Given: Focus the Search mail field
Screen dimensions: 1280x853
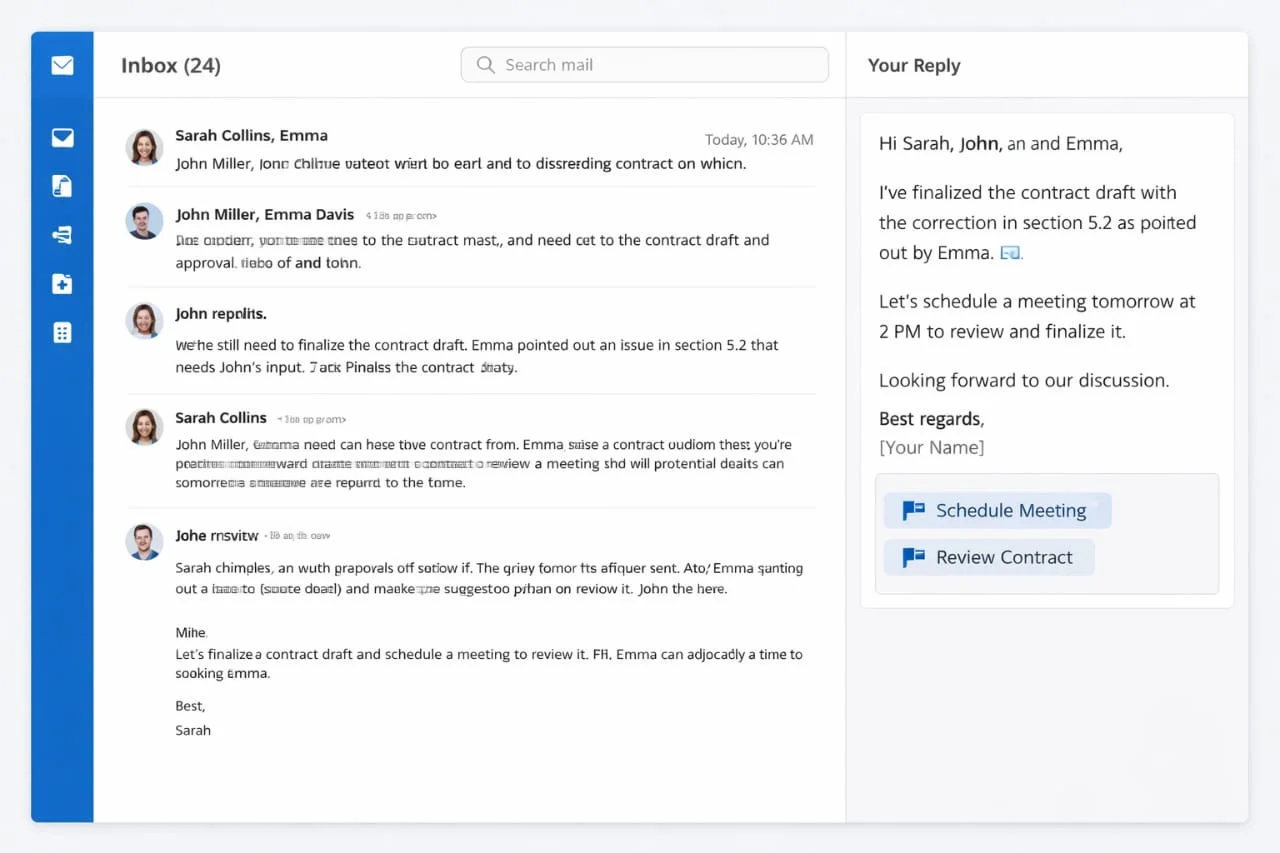Looking at the screenshot, I should pyautogui.click(x=660, y=65).
